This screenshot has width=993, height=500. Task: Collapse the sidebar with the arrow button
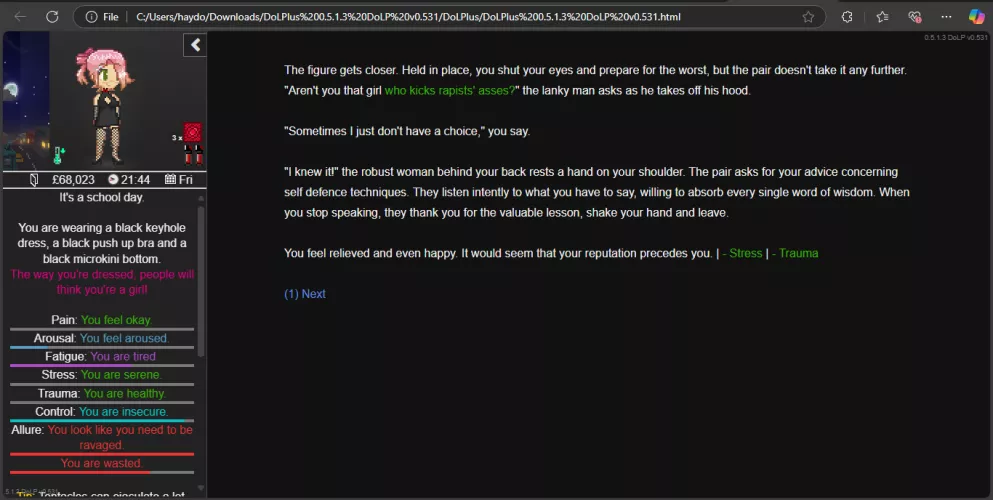[196, 45]
